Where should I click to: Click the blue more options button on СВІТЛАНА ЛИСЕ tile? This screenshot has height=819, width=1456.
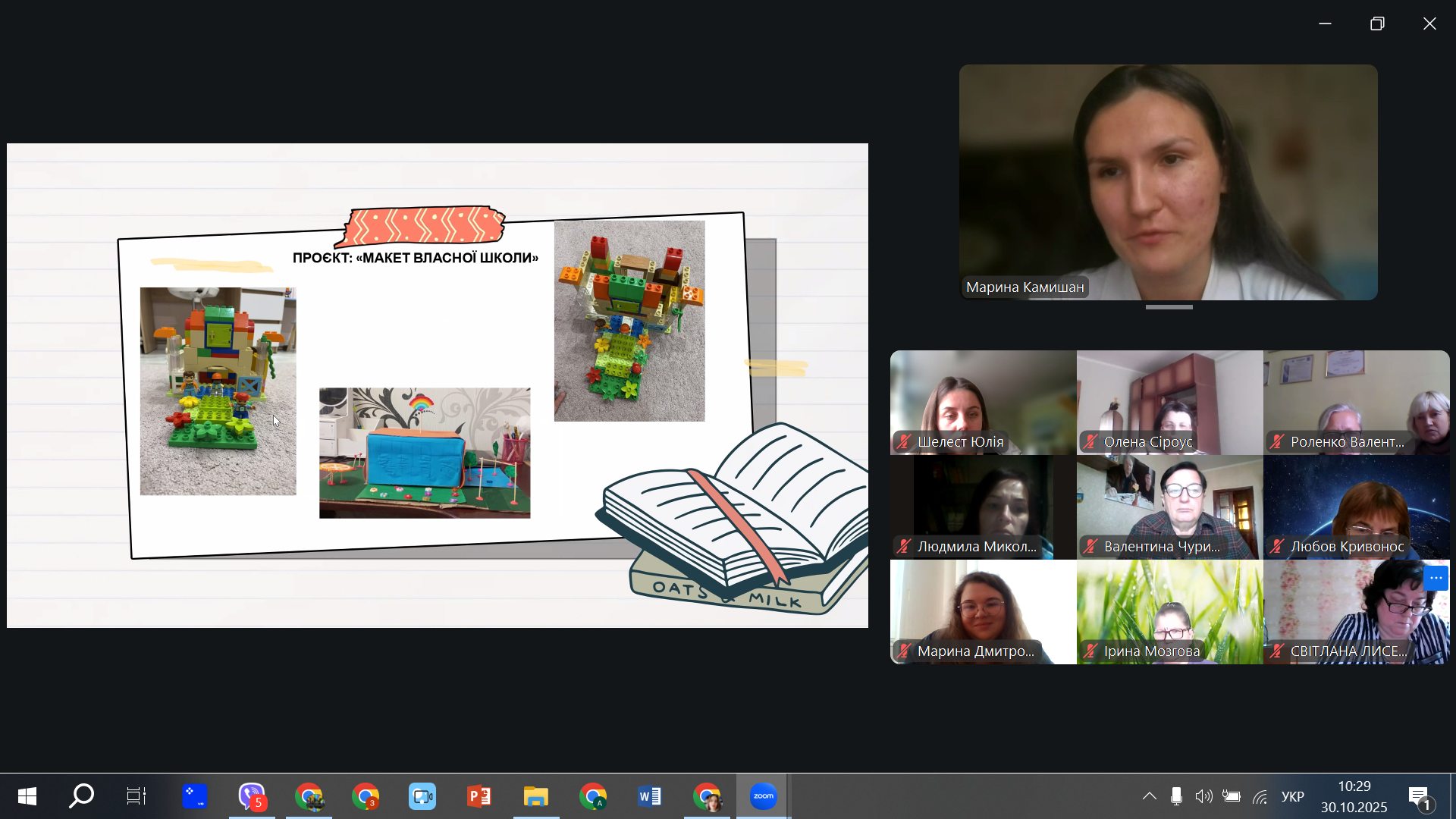[x=1436, y=578]
